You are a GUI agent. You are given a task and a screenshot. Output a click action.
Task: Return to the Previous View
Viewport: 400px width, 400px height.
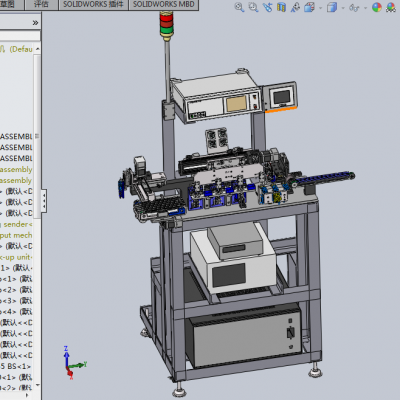pyautogui.click(x=267, y=7)
